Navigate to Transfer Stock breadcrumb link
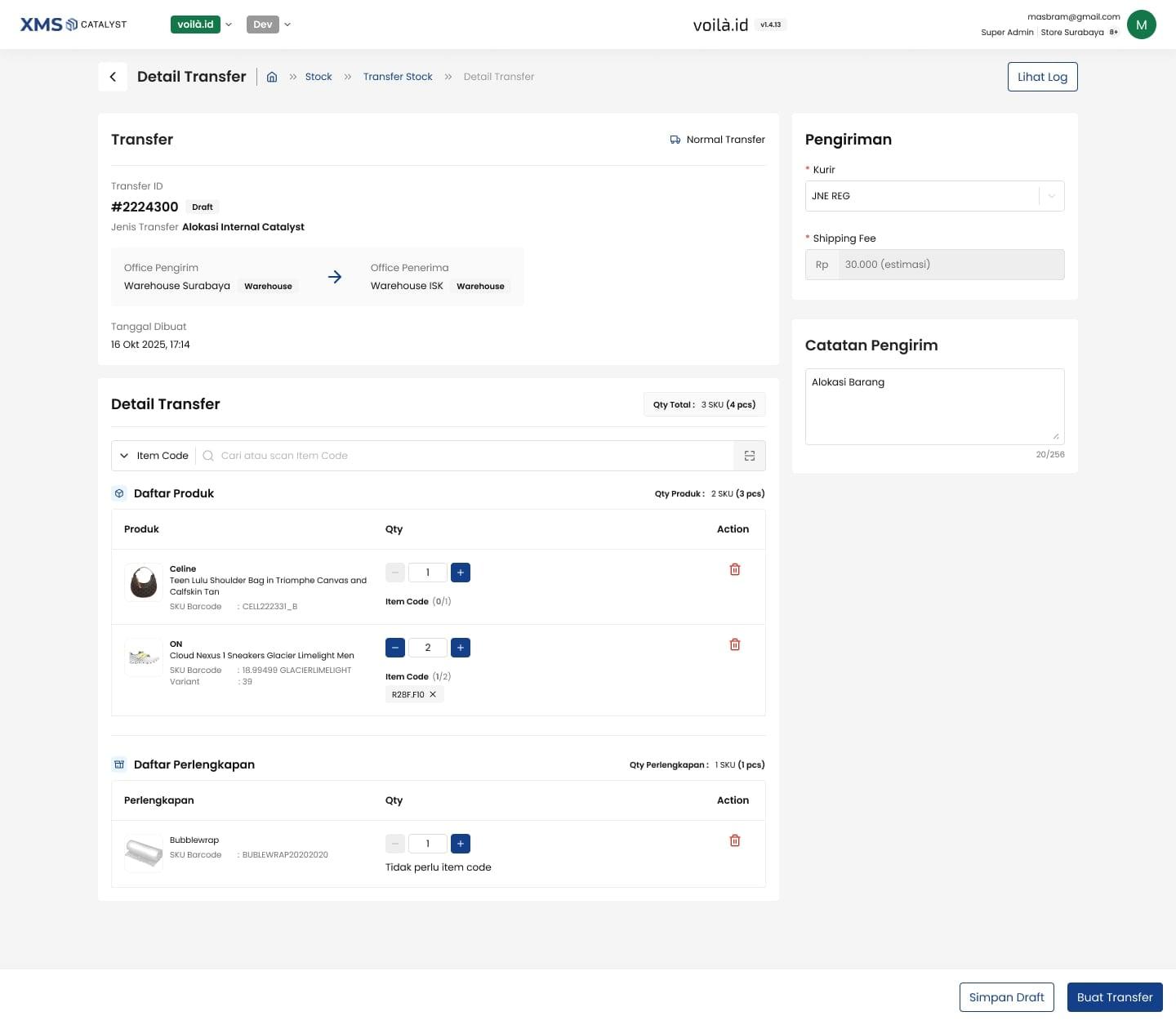1176x1025 pixels. 398,77
